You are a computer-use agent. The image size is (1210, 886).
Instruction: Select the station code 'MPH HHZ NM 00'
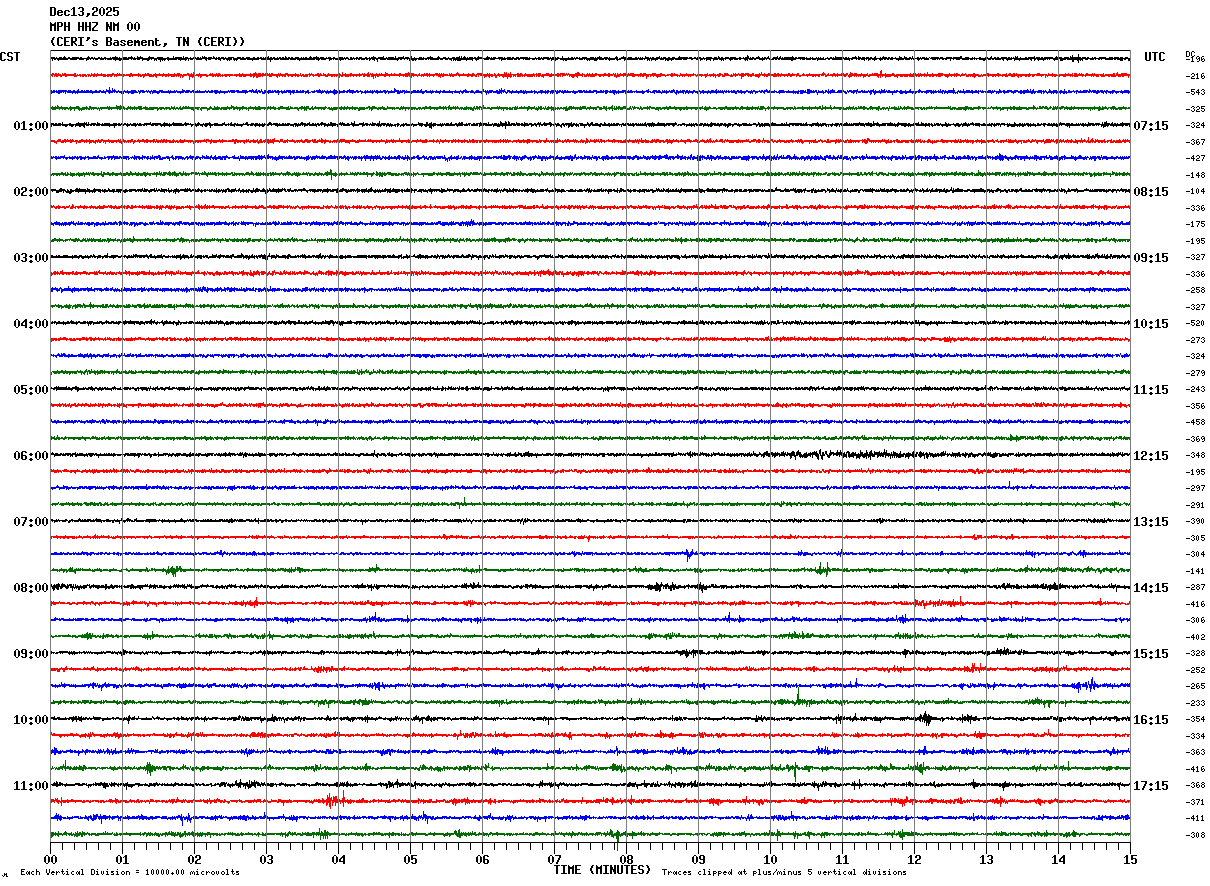[x=95, y=27]
